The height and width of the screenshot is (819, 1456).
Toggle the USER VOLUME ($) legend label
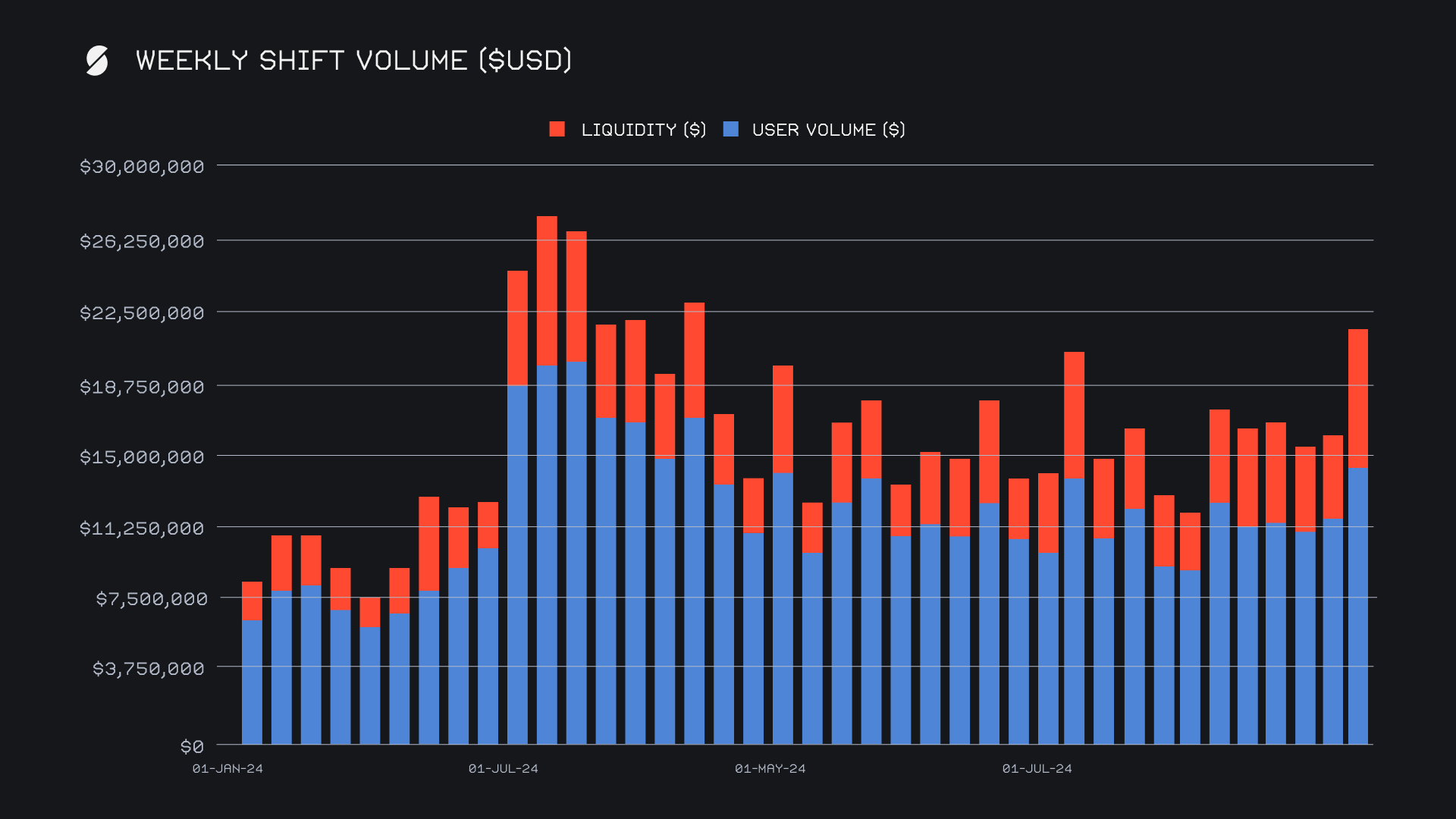(828, 130)
